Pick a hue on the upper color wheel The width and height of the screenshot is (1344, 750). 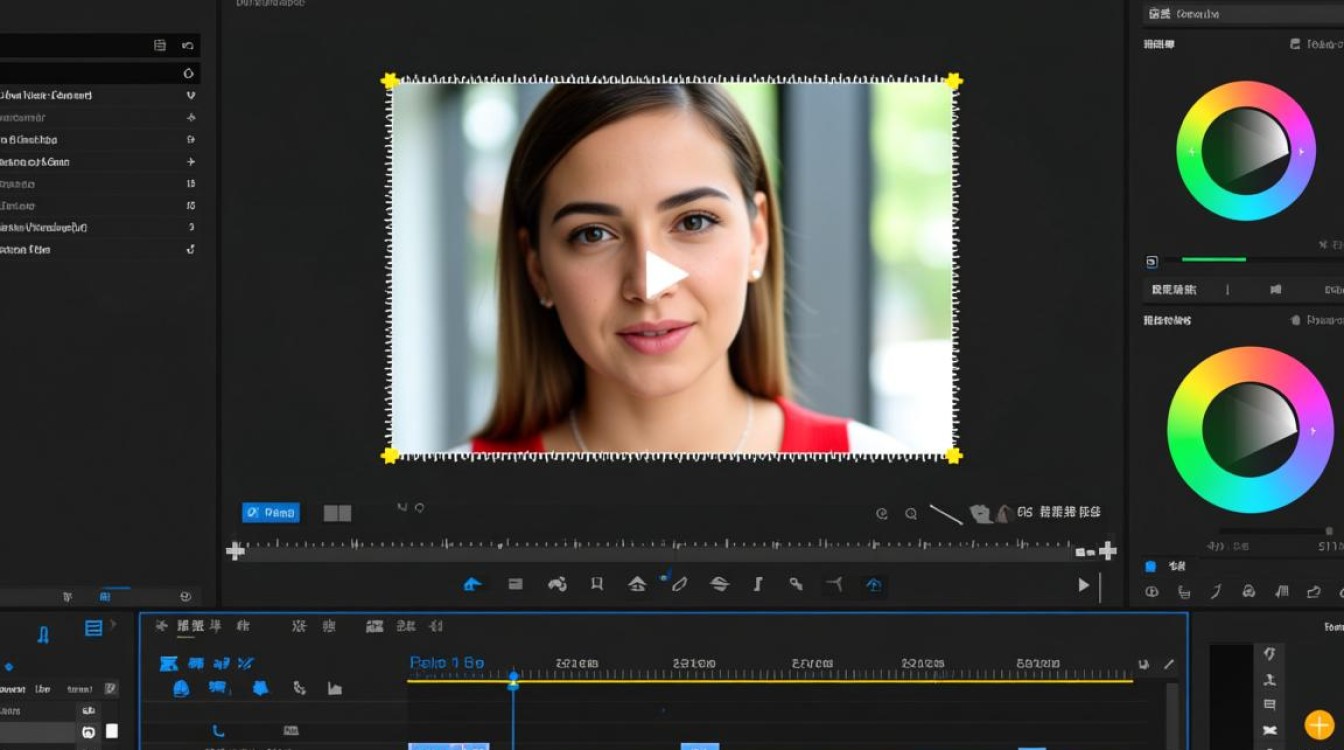click(1246, 151)
